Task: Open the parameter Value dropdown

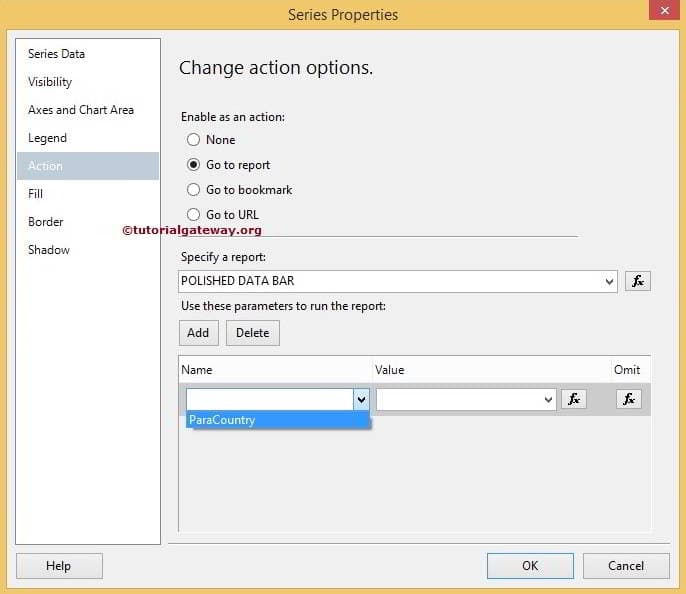Action: 548,399
